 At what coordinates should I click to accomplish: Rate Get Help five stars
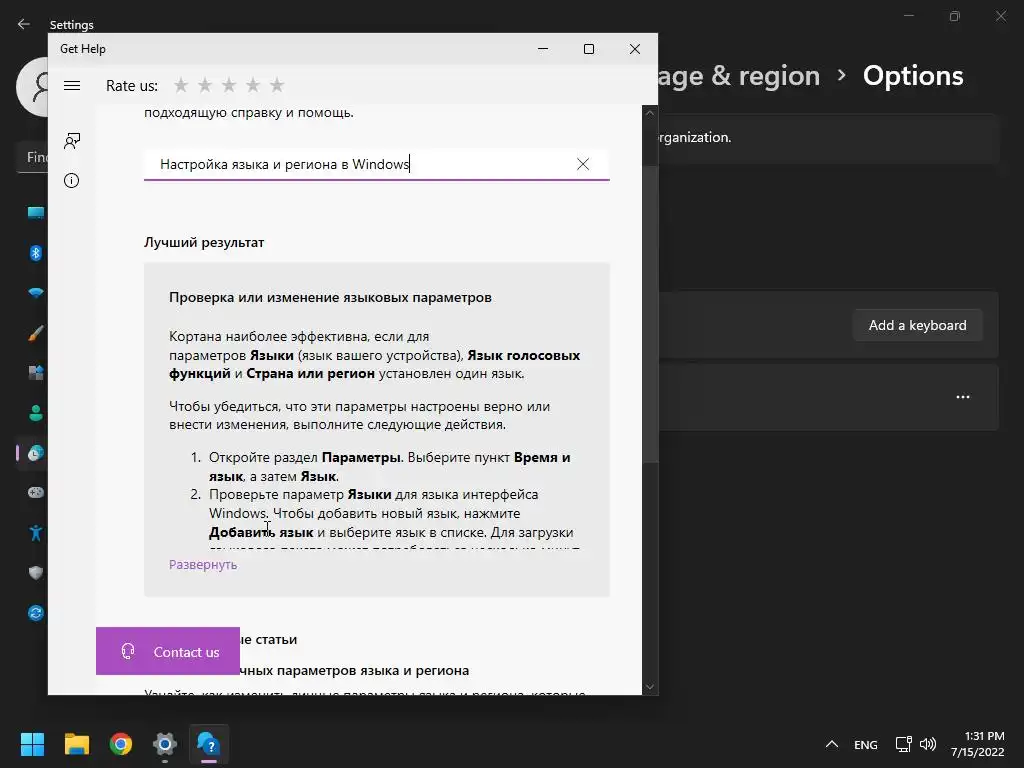tap(277, 85)
